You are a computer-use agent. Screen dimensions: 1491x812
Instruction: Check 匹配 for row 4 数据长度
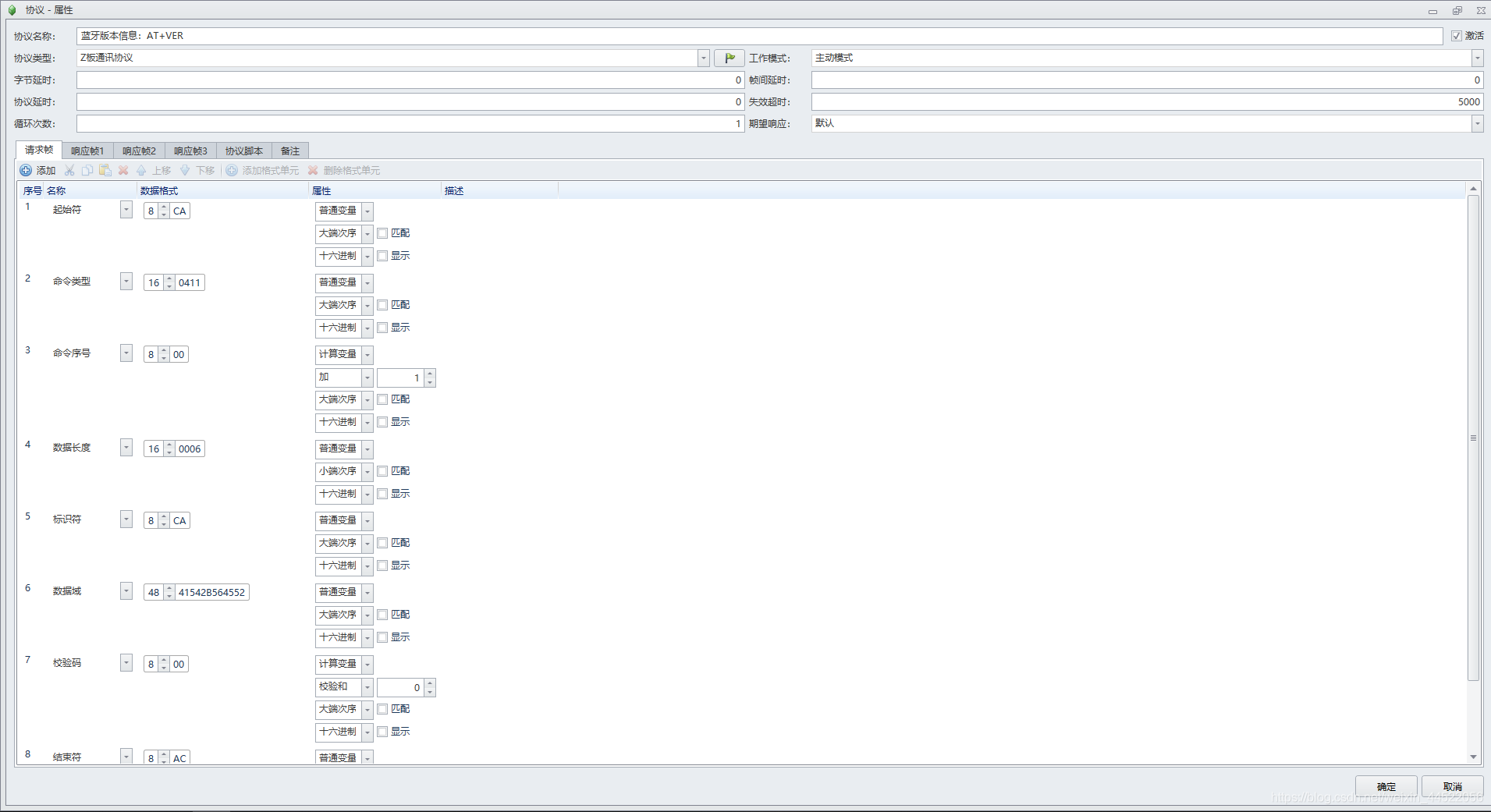(382, 471)
